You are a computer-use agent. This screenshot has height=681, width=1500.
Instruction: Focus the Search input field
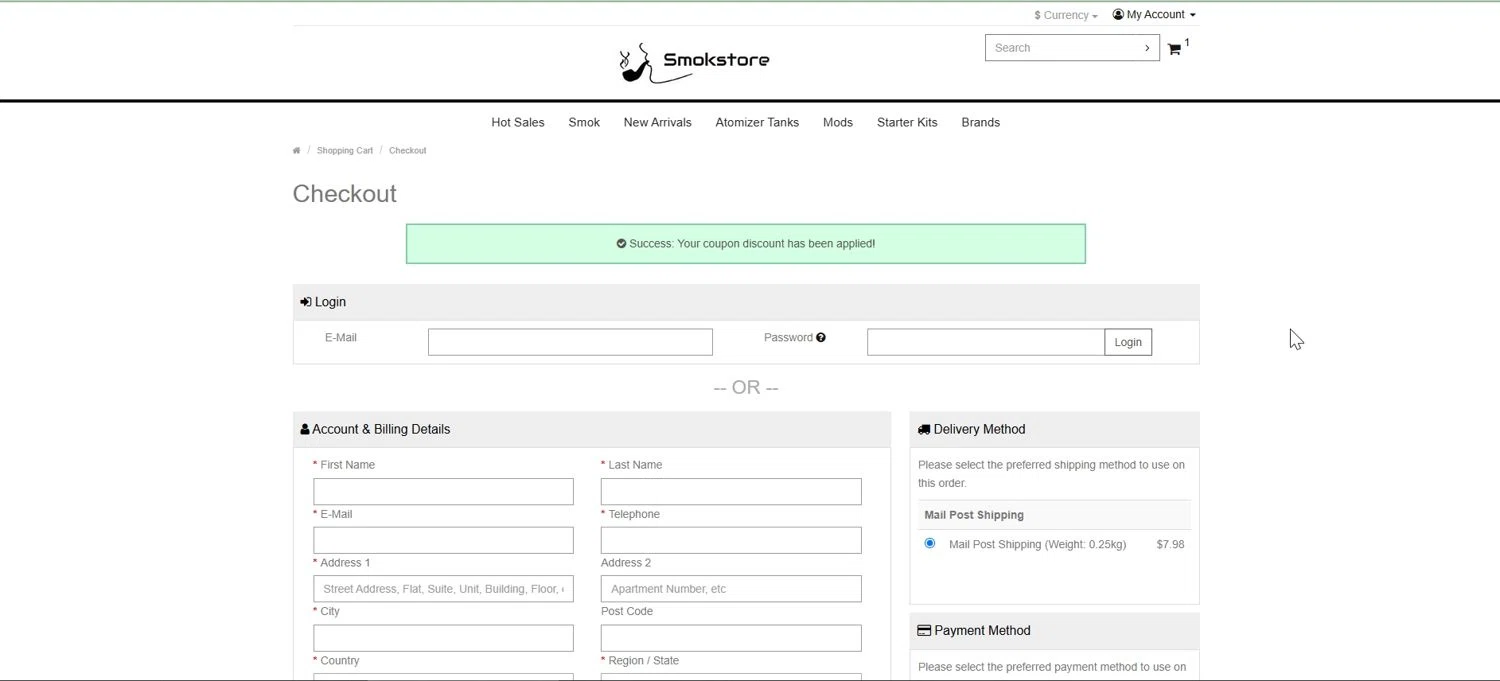click(x=1062, y=48)
